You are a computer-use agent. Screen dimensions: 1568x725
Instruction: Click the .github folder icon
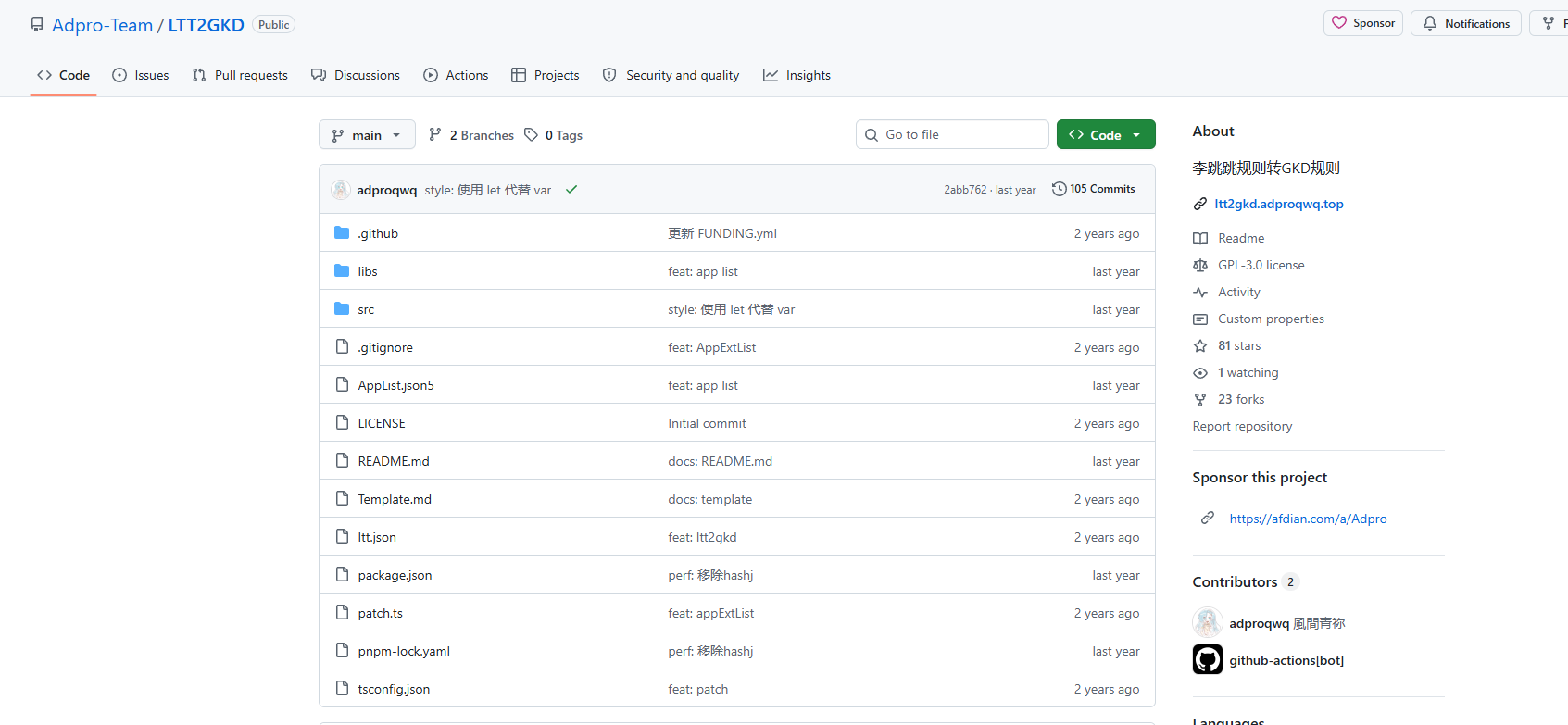coord(342,232)
